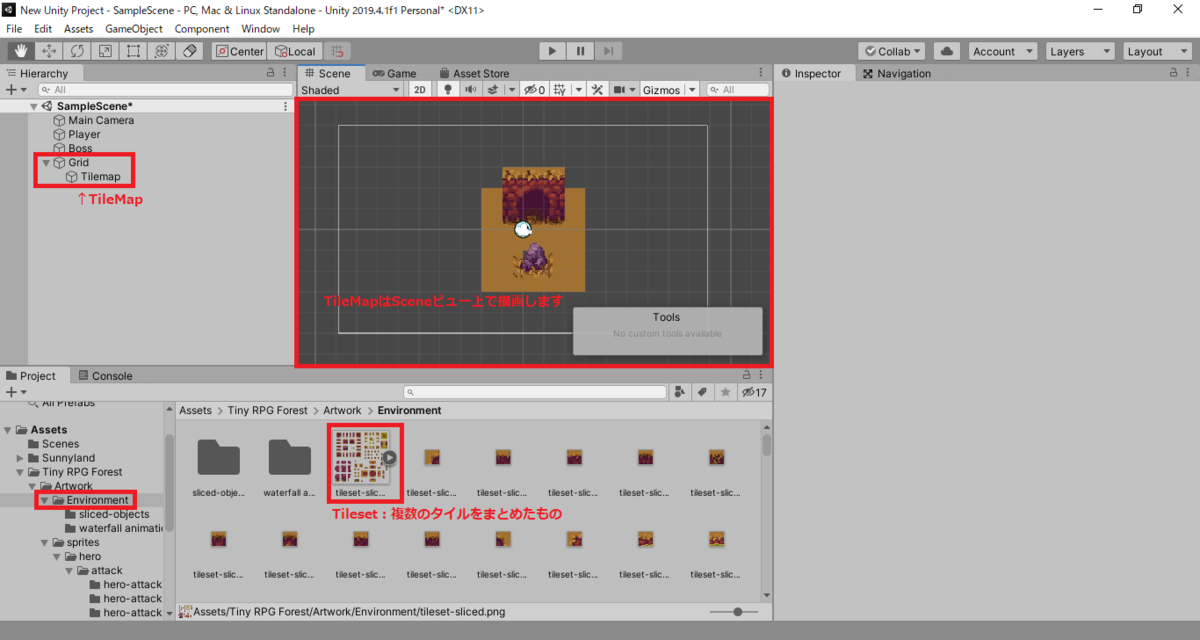Toggle pivot Center handle position
Image resolution: width=1200 pixels, height=640 pixels.
pyautogui.click(x=240, y=51)
